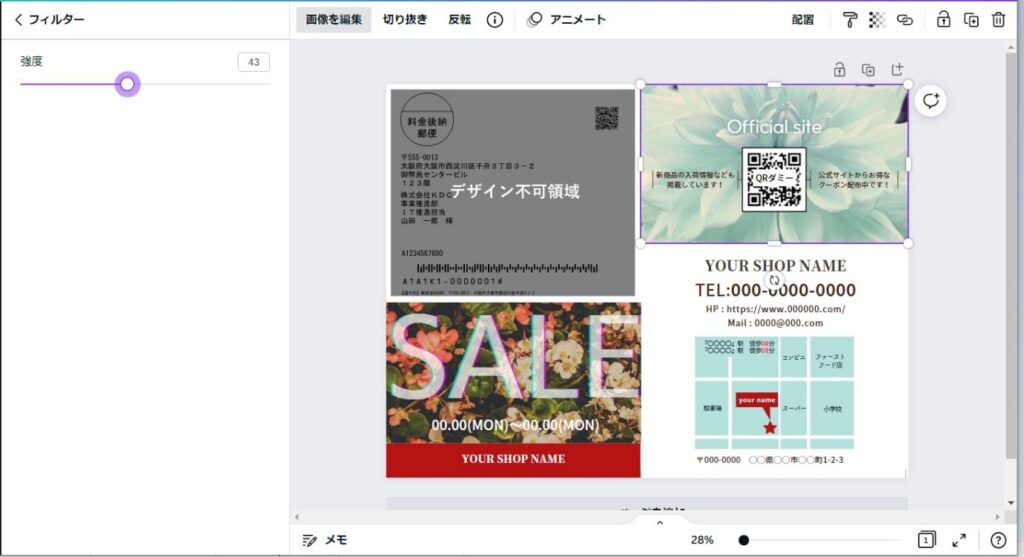Screen dimensions: 1024x557
Task: Click the QRダミー QR code
Action: click(x=774, y=179)
